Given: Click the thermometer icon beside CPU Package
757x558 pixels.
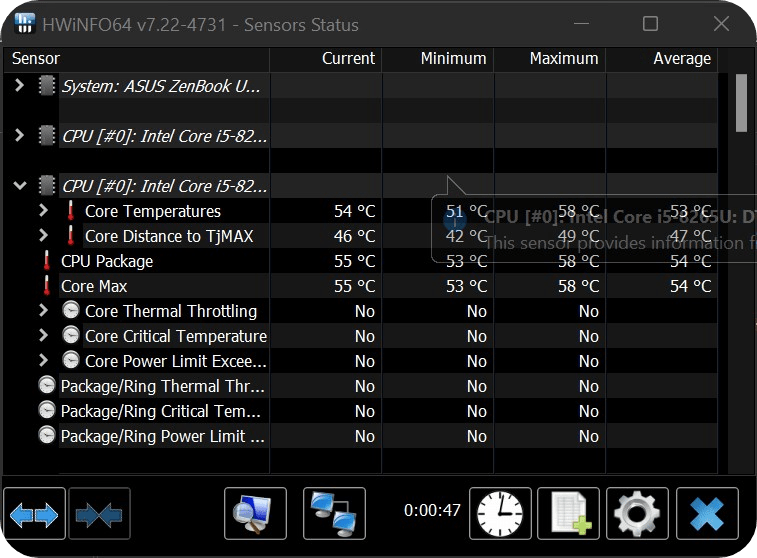Looking at the screenshot, I should (x=46, y=261).
